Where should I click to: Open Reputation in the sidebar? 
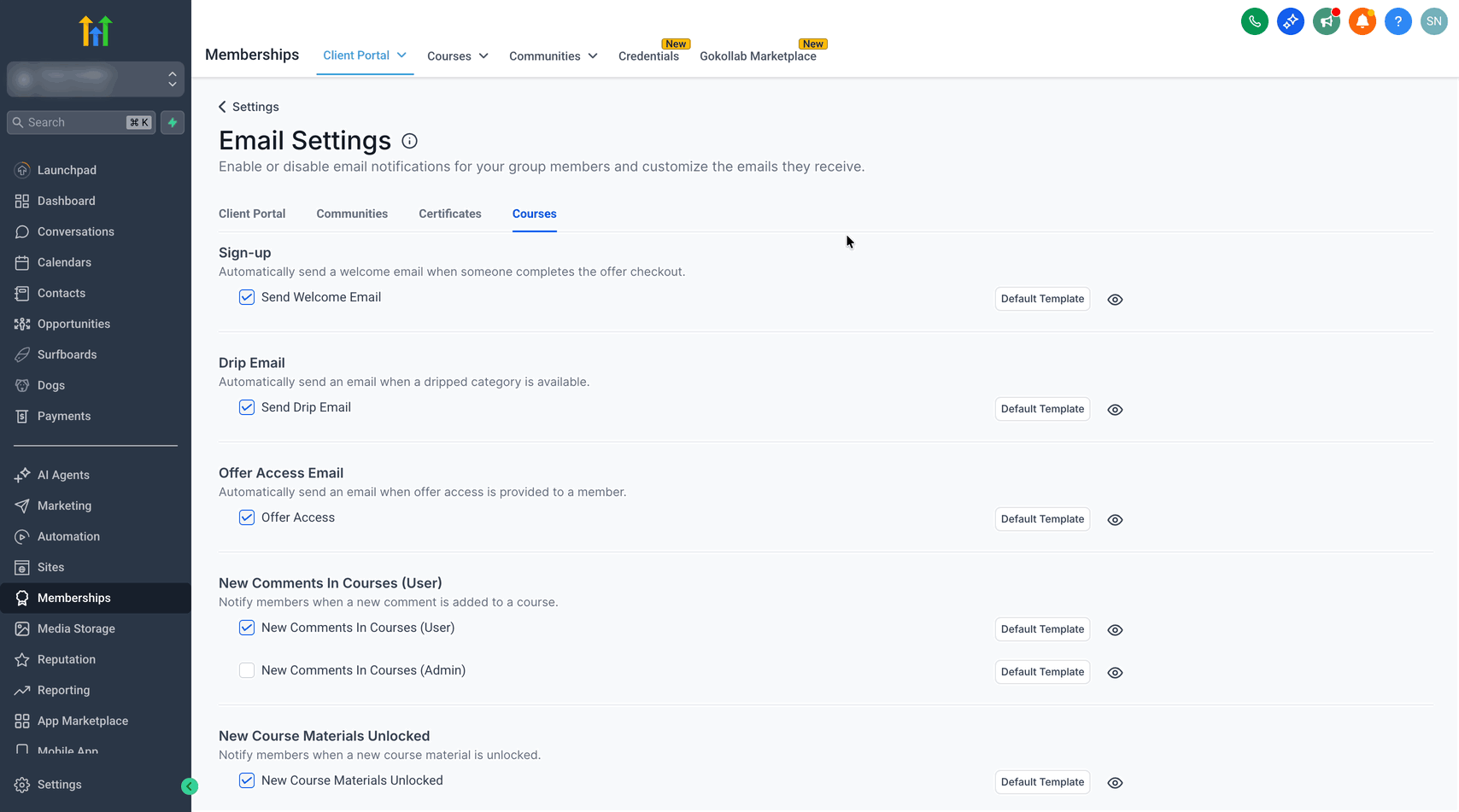click(96, 659)
